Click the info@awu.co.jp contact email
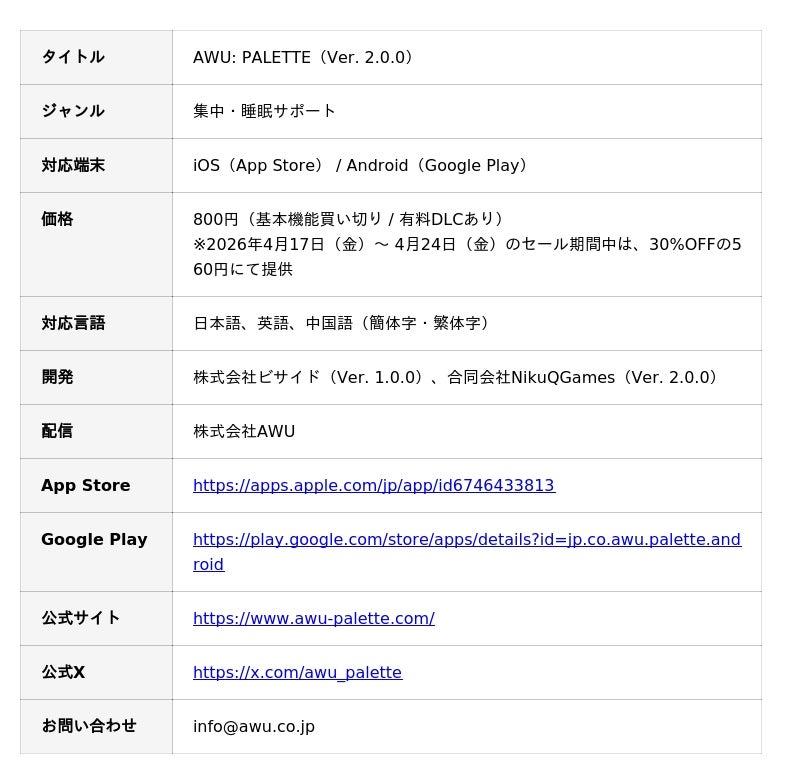The width and height of the screenshot is (800, 784). coord(253,726)
